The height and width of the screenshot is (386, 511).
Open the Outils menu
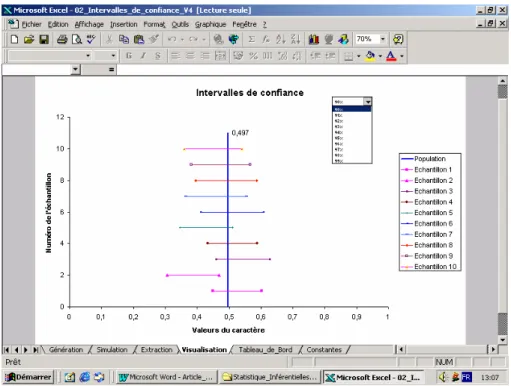tap(180, 24)
